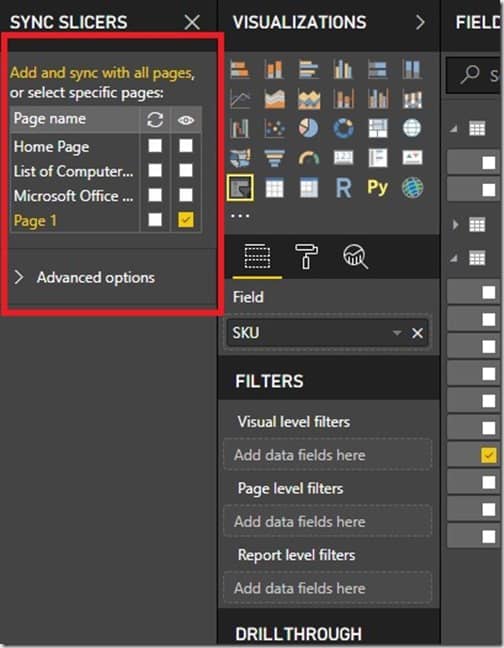Add a filled map visual
The width and height of the screenshot is (504, 648).
point(240,158)
